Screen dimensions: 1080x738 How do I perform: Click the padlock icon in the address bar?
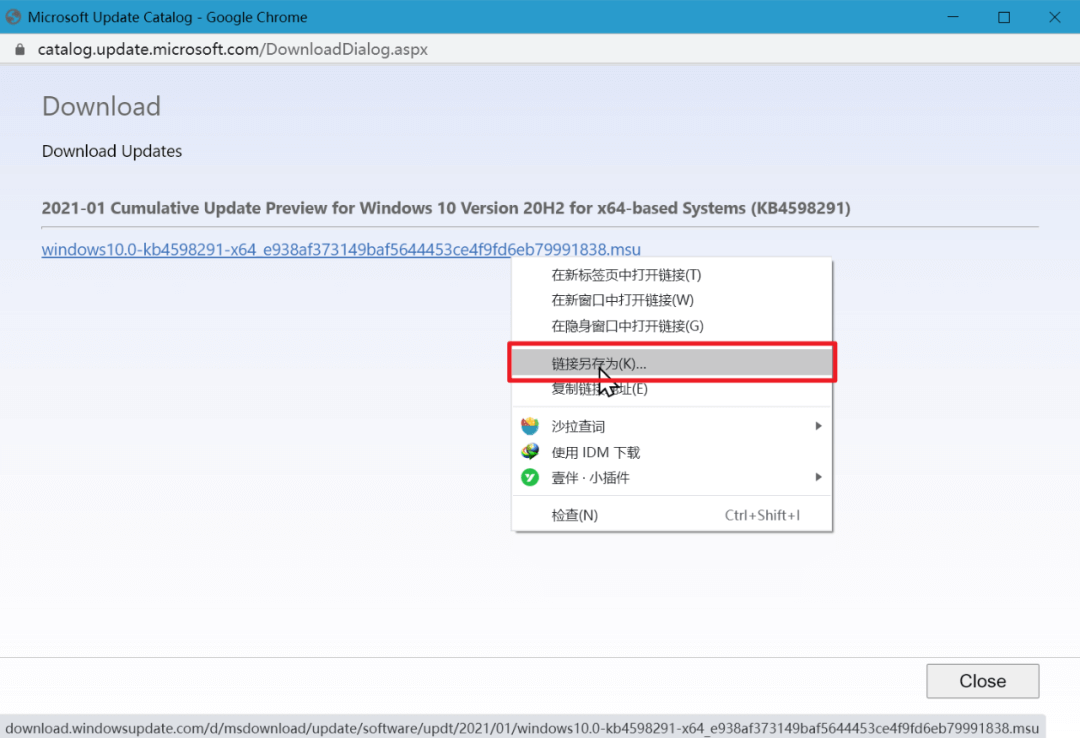19,49
